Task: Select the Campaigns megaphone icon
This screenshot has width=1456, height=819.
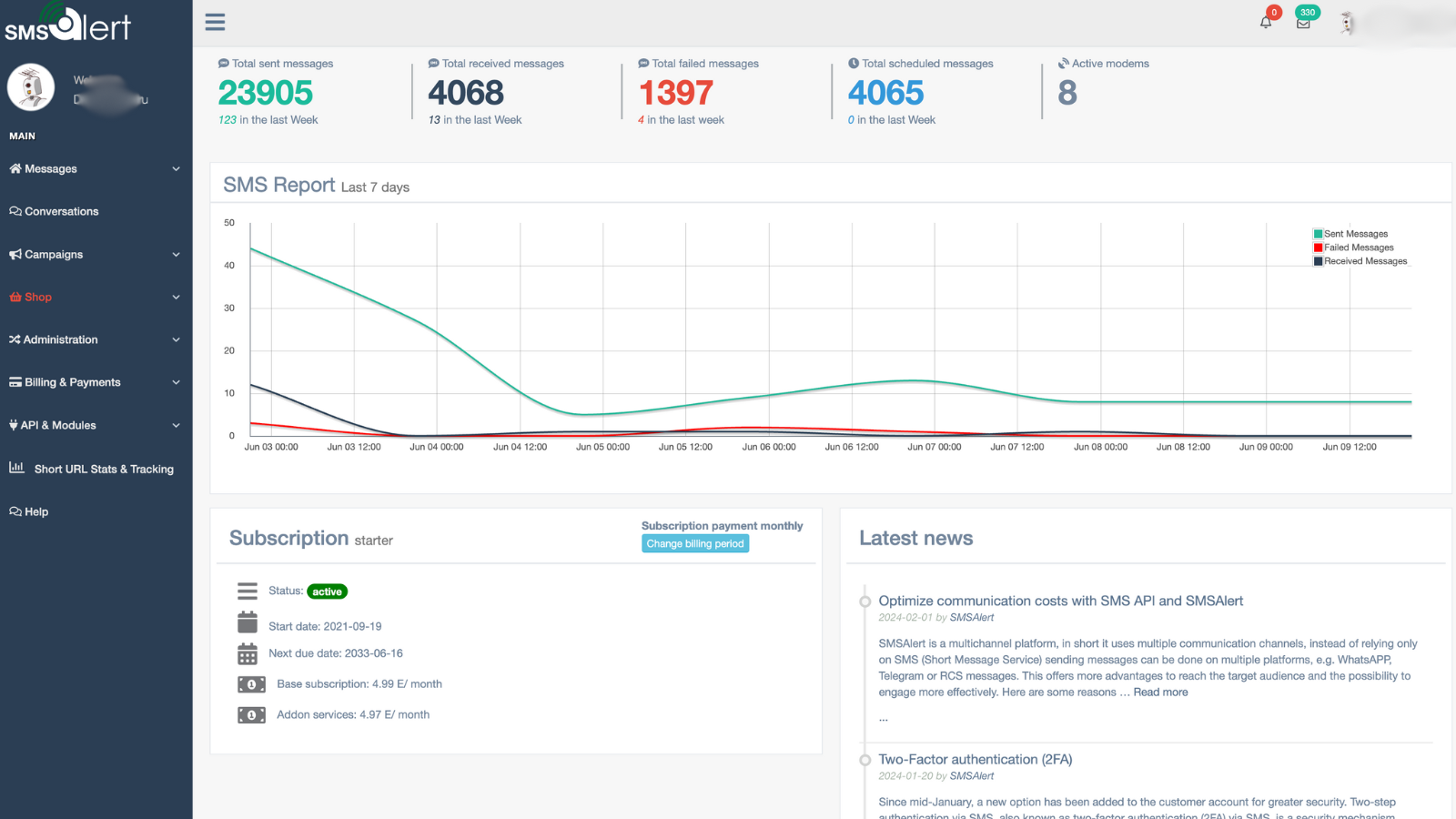Action: point(14,254)
